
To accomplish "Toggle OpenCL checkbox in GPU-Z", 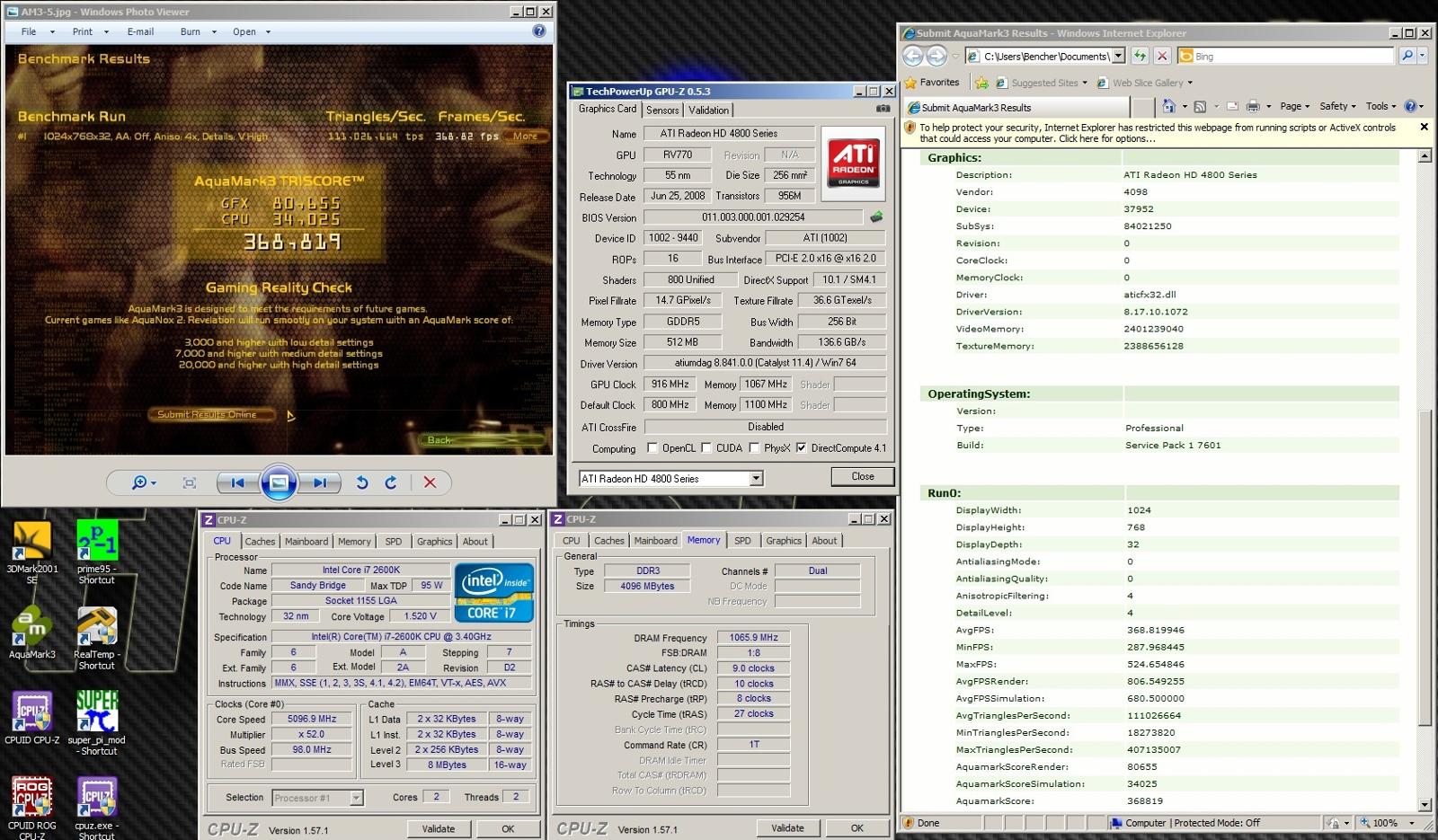I will [652, 447].
